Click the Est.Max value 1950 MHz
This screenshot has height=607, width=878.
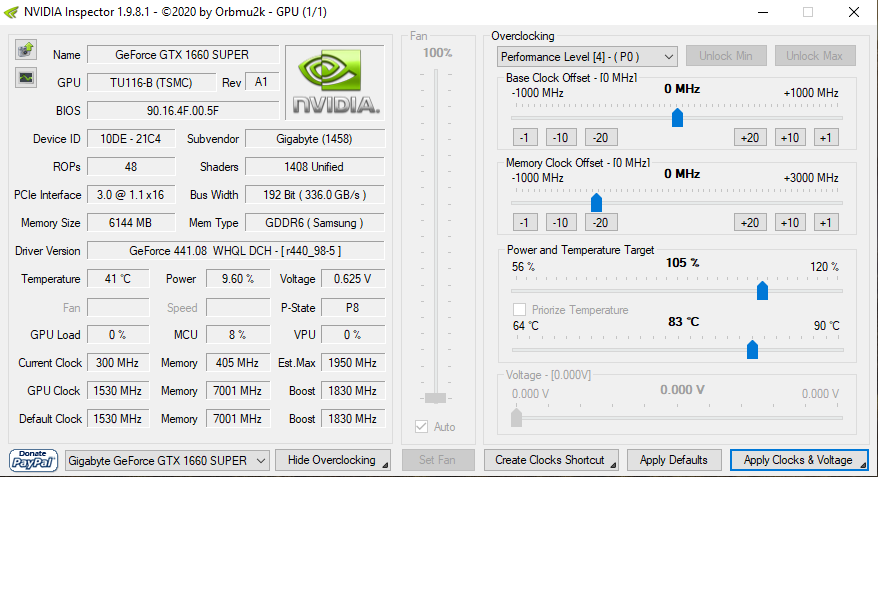tap(353, 362)
